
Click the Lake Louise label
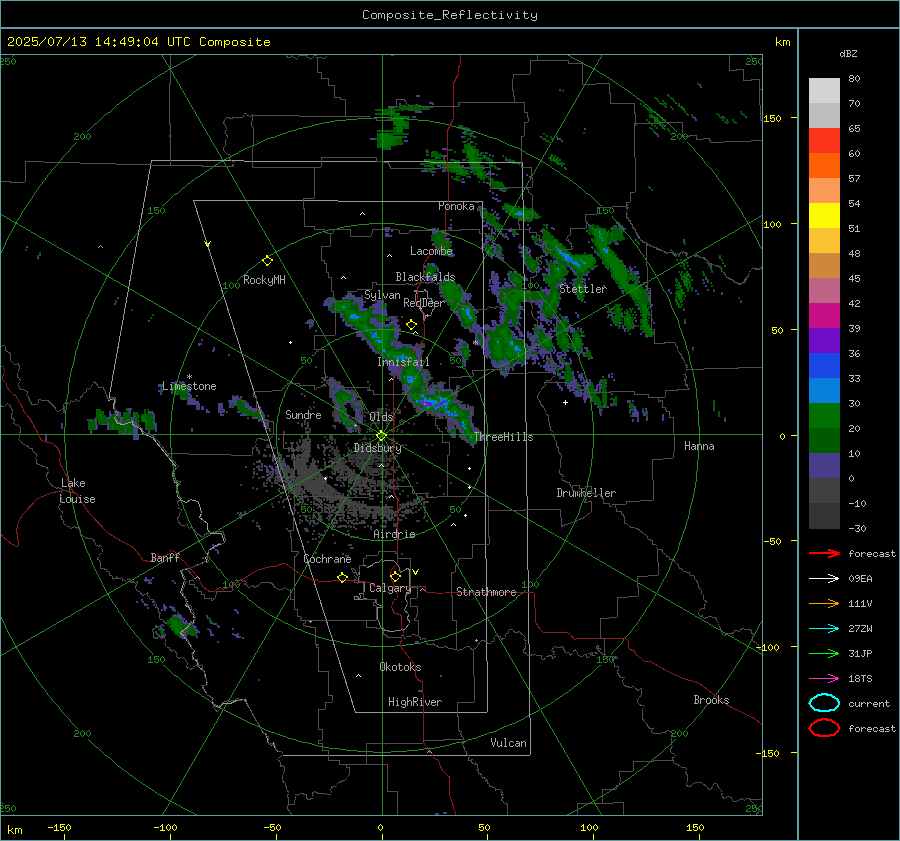pos(77,491)
